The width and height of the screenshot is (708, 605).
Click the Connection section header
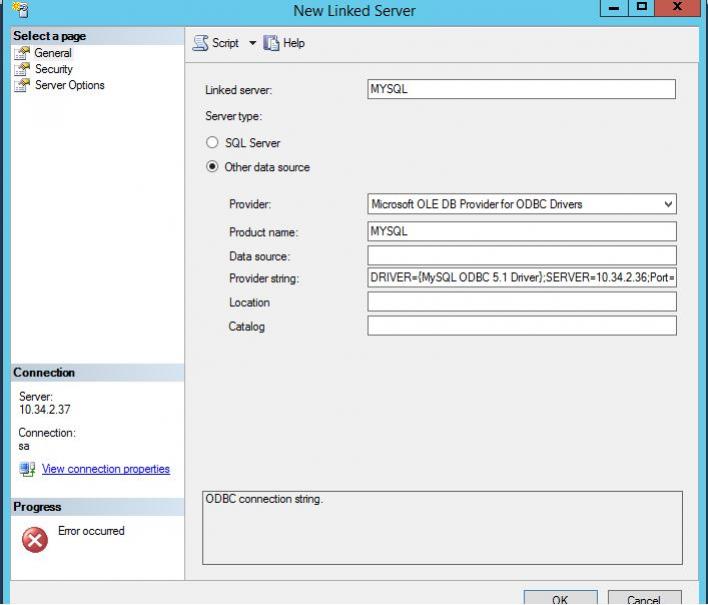click(x=98, y=372)
